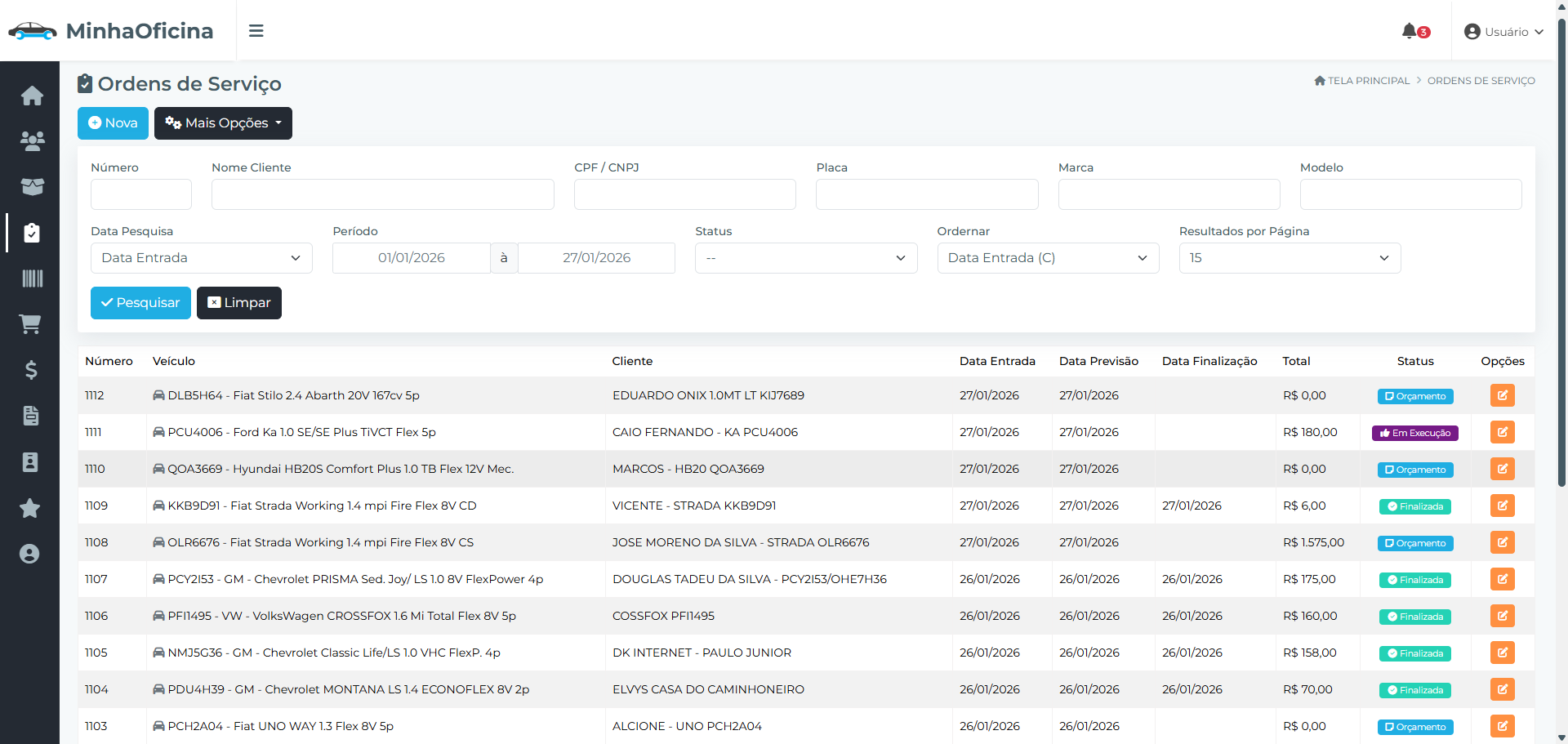
Task: Click the notification bell icon
Action: [1410, 31]
